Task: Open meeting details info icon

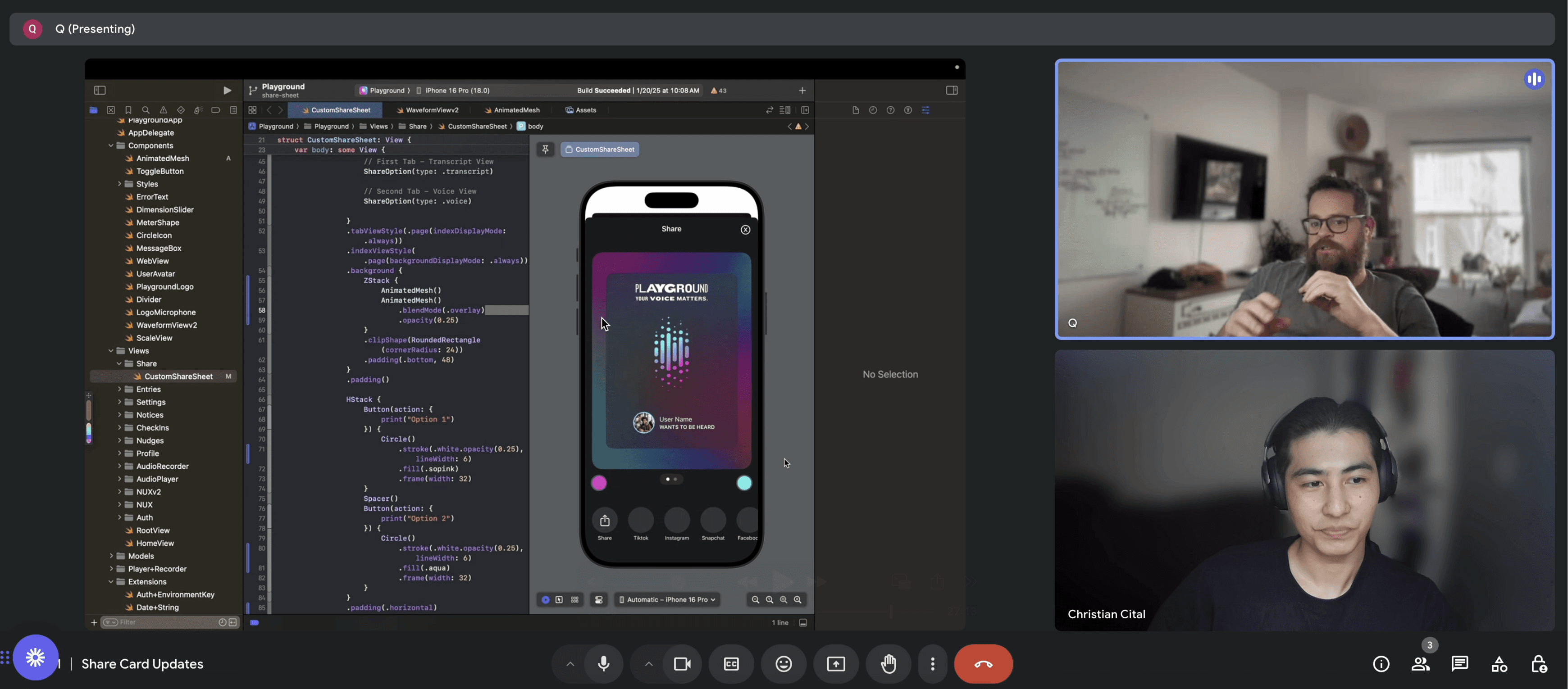Action: [1381, 663]
